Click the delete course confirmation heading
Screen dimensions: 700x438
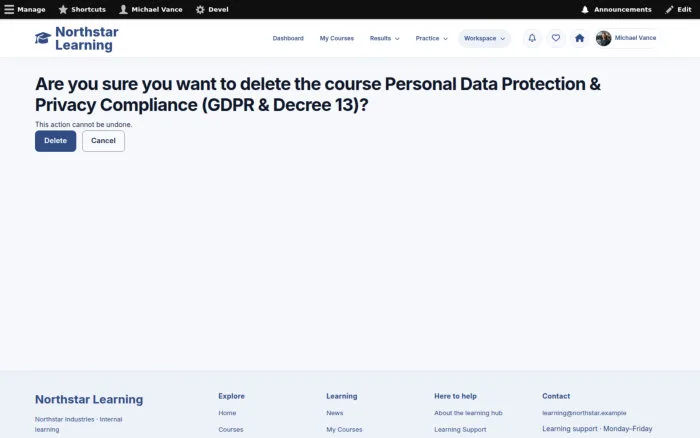[x=318, y=95]
